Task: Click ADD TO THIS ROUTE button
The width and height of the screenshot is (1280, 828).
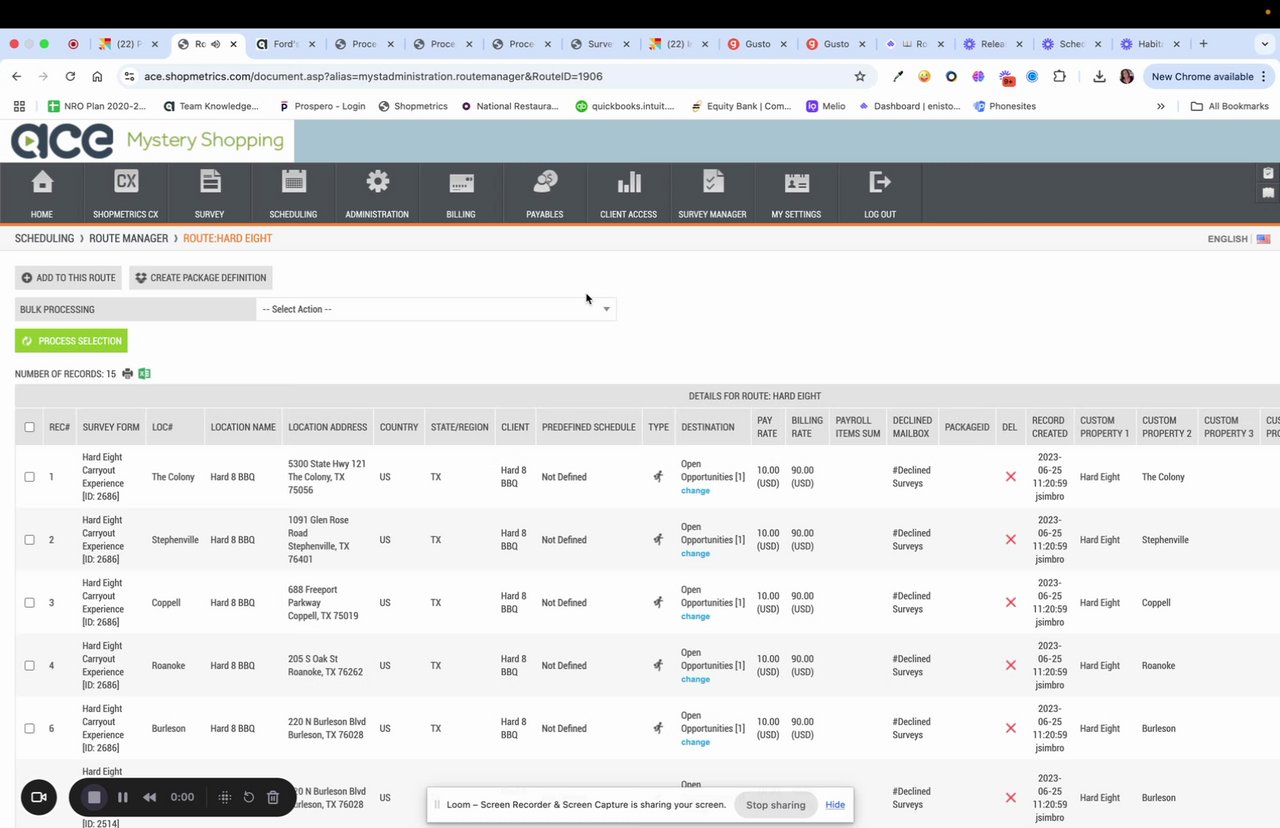Action: tap(69, 278)
